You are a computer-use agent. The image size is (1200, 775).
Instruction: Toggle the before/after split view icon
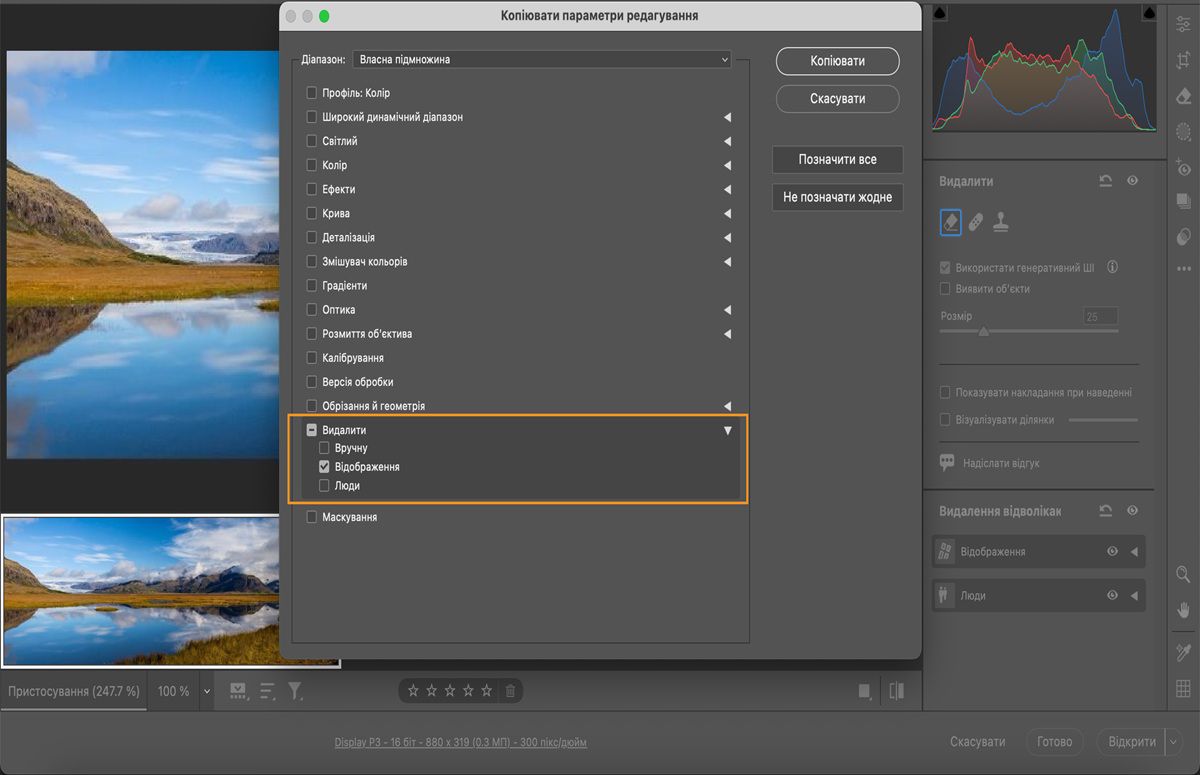[896, 690]
